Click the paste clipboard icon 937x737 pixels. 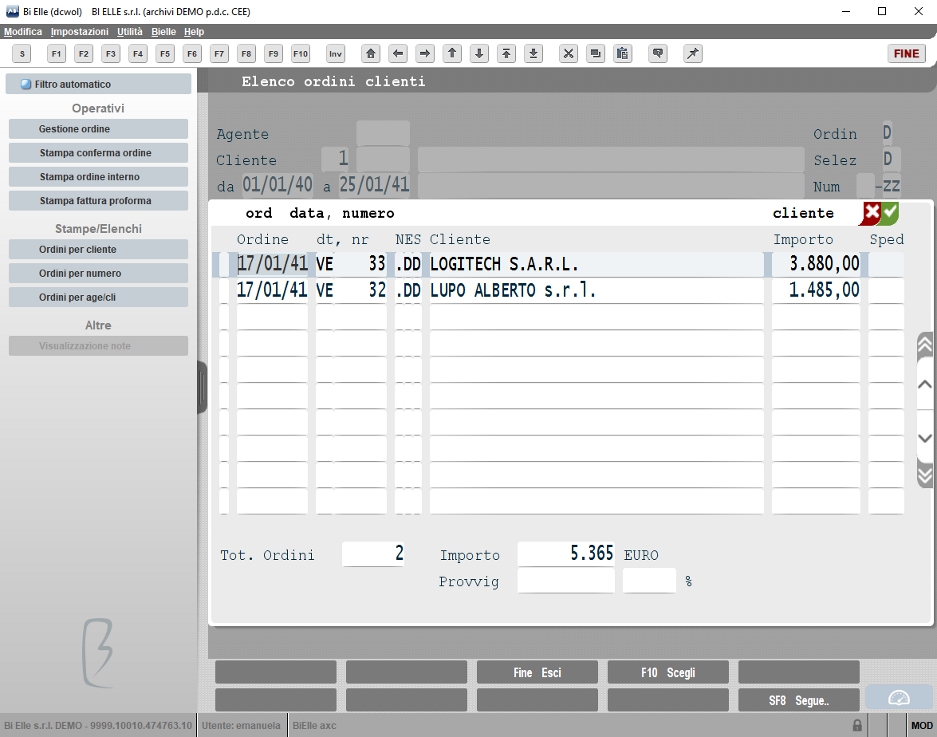coord(622,54)
